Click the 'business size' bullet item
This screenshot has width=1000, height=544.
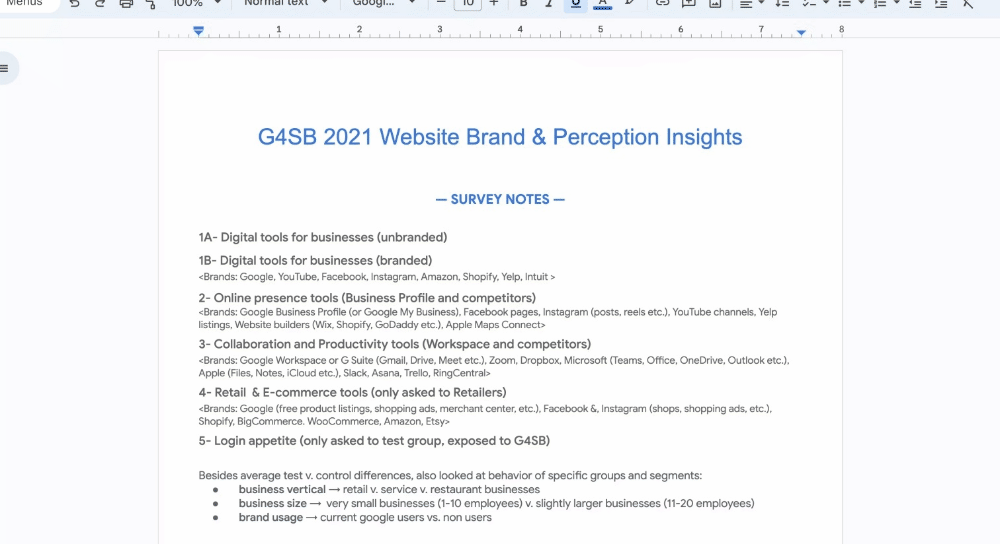[496, 503]
